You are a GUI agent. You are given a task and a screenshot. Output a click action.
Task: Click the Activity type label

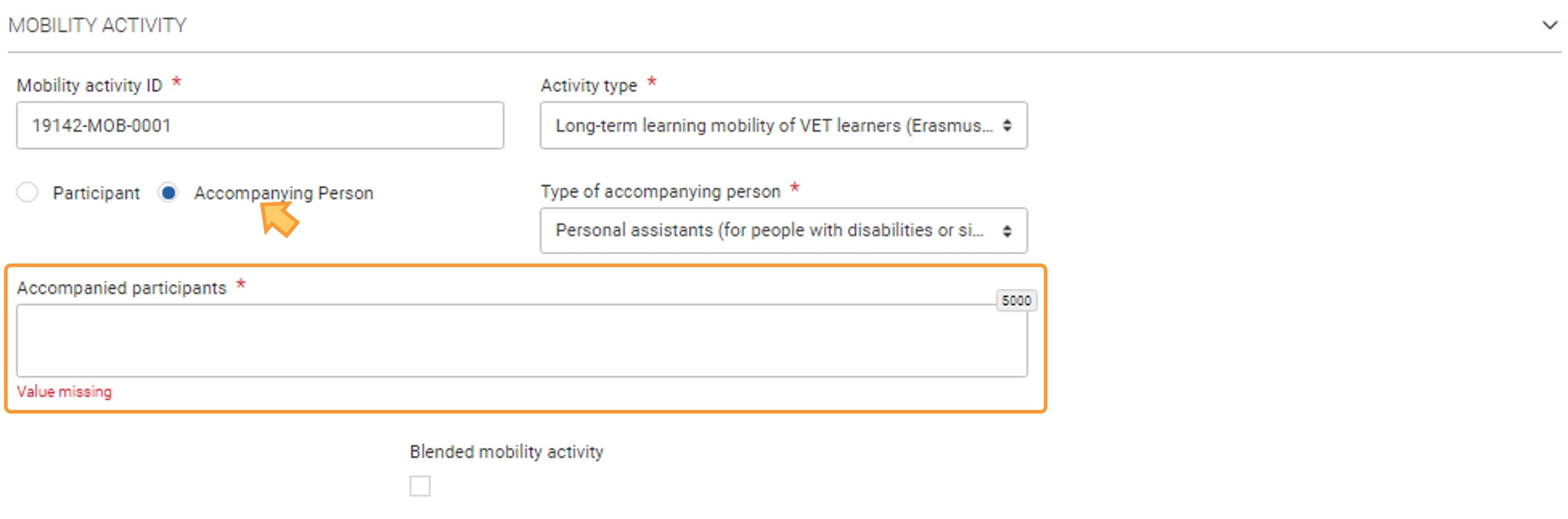[x=589, y=86]
